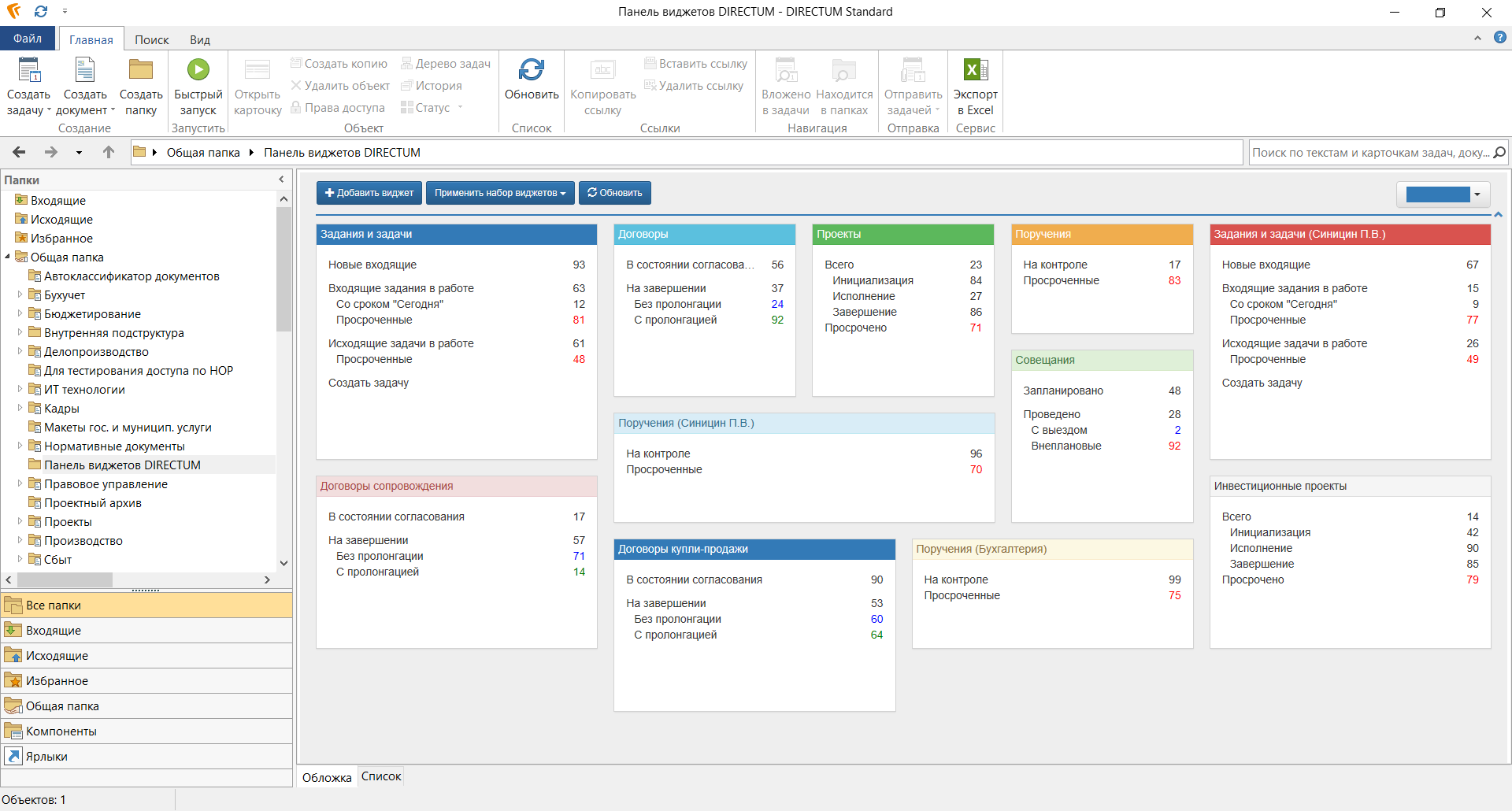The image size is (1512, 811).
Task: Open the Входящие navigation section
Action: click(x=146, y=630)
